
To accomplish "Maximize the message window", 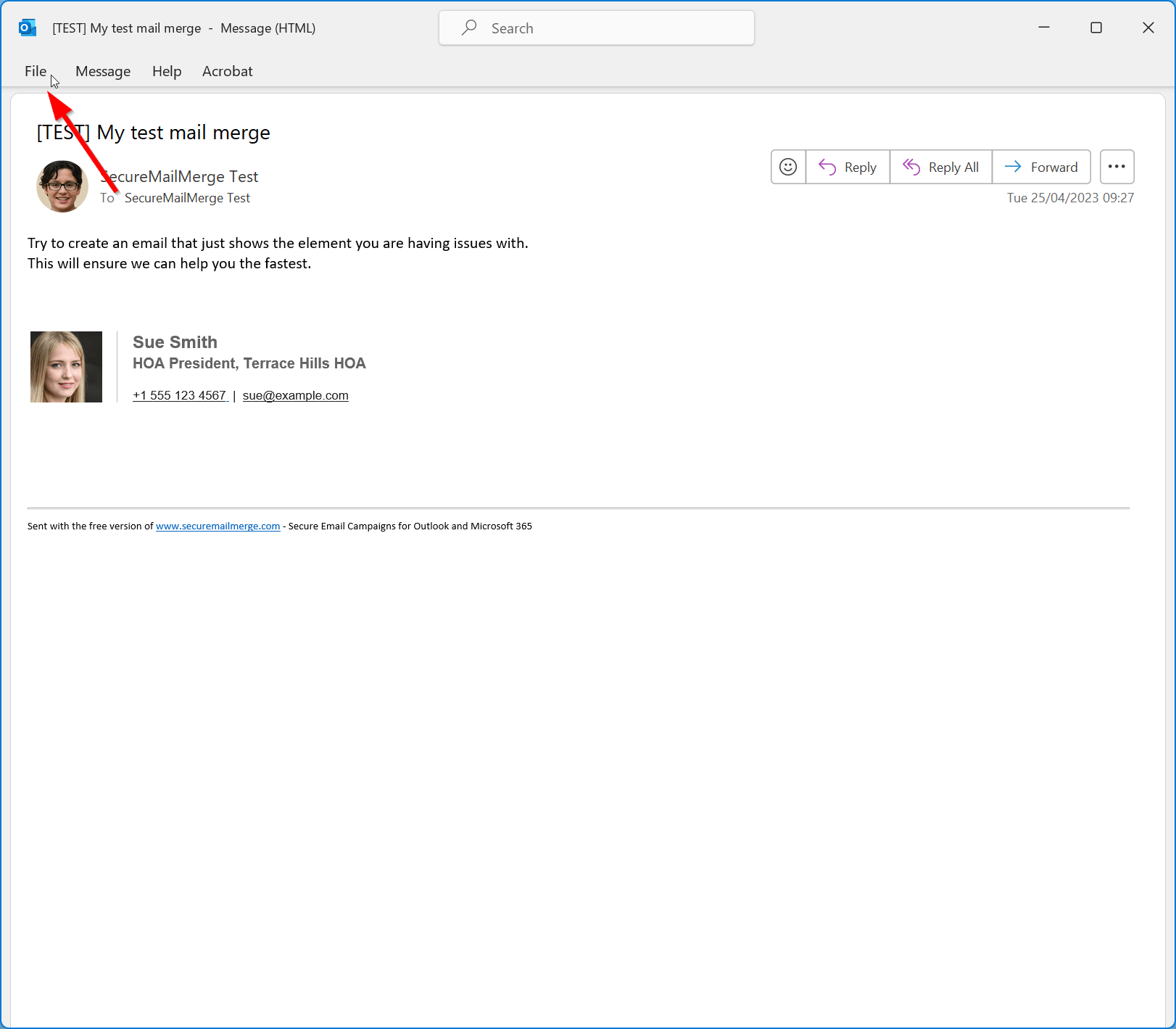I will coord(1096,28).
